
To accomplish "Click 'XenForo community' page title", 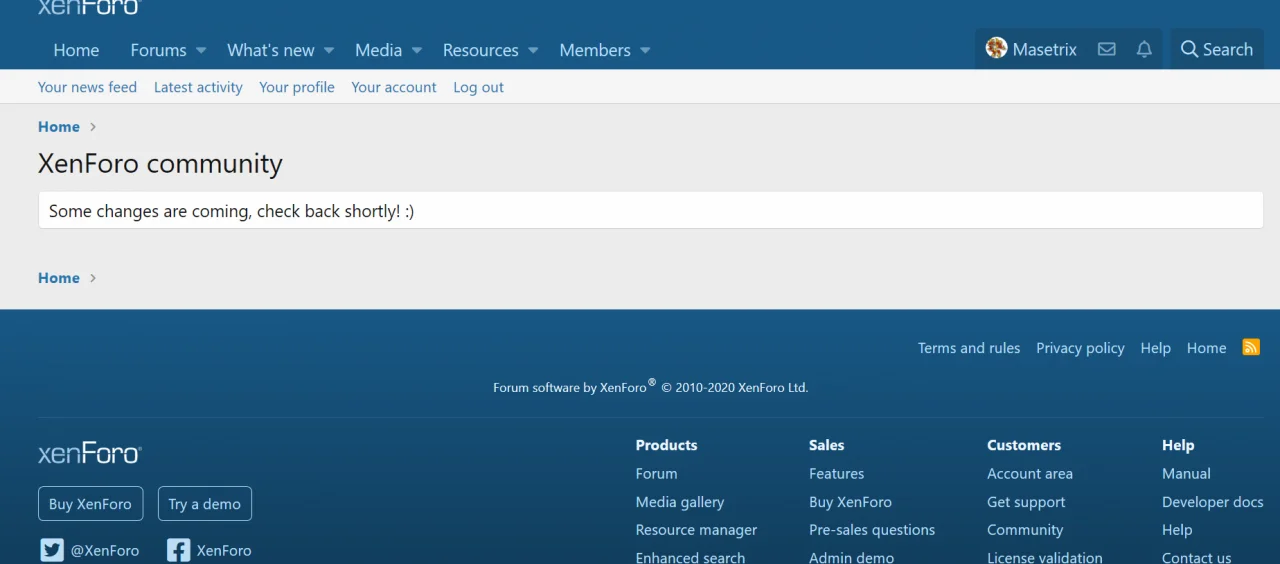I will pyautogui.click(x=160, y=163).
